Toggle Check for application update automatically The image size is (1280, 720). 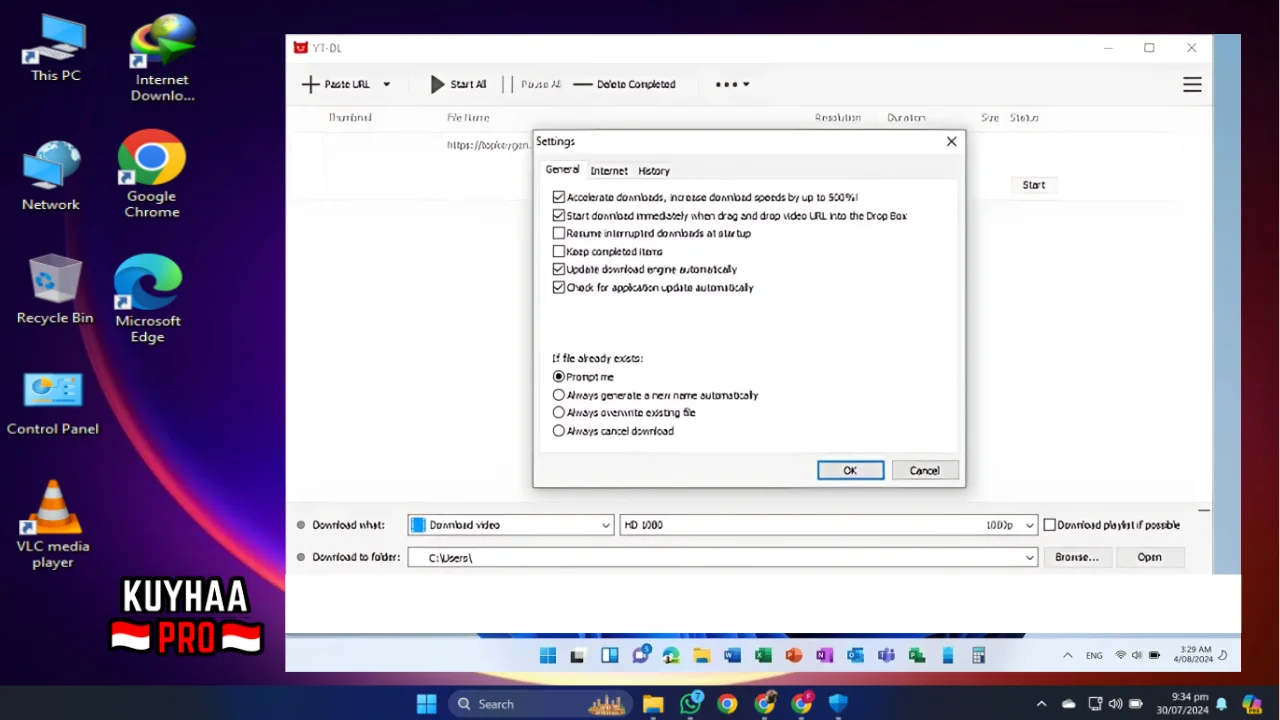point(559,288)
